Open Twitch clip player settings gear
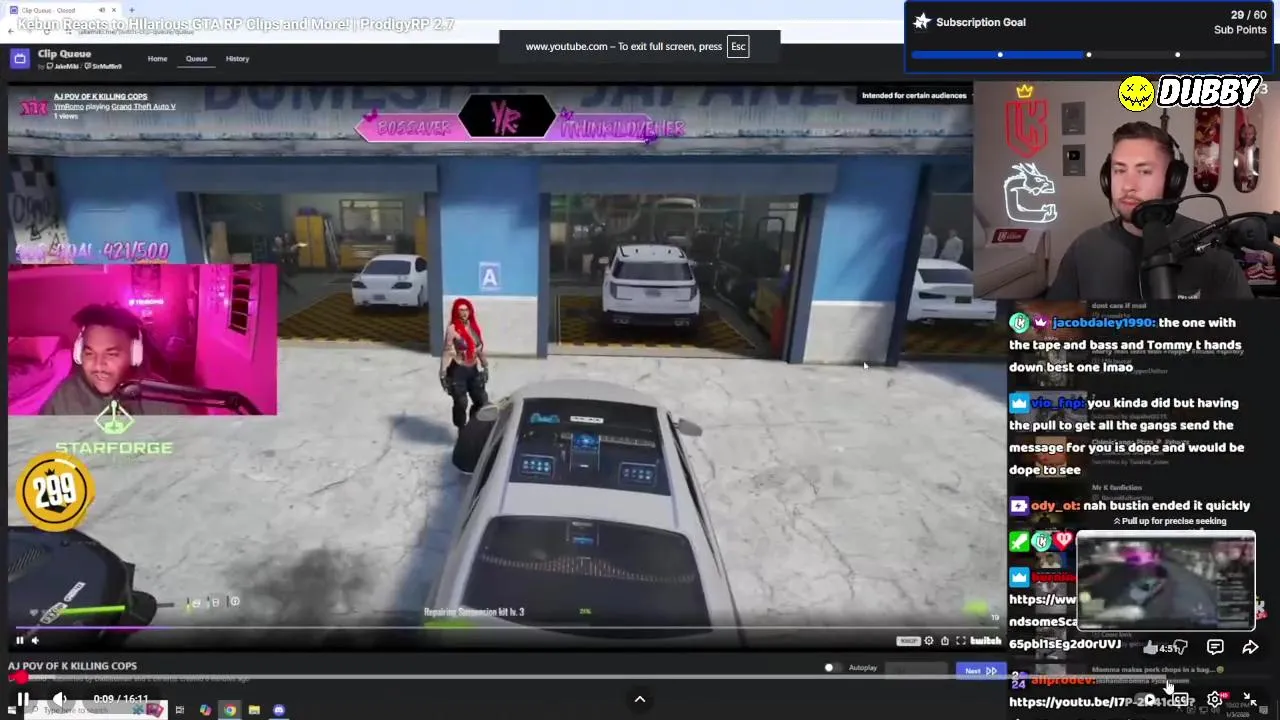The width and height of the screenshot is (1280, 720). 929,641
